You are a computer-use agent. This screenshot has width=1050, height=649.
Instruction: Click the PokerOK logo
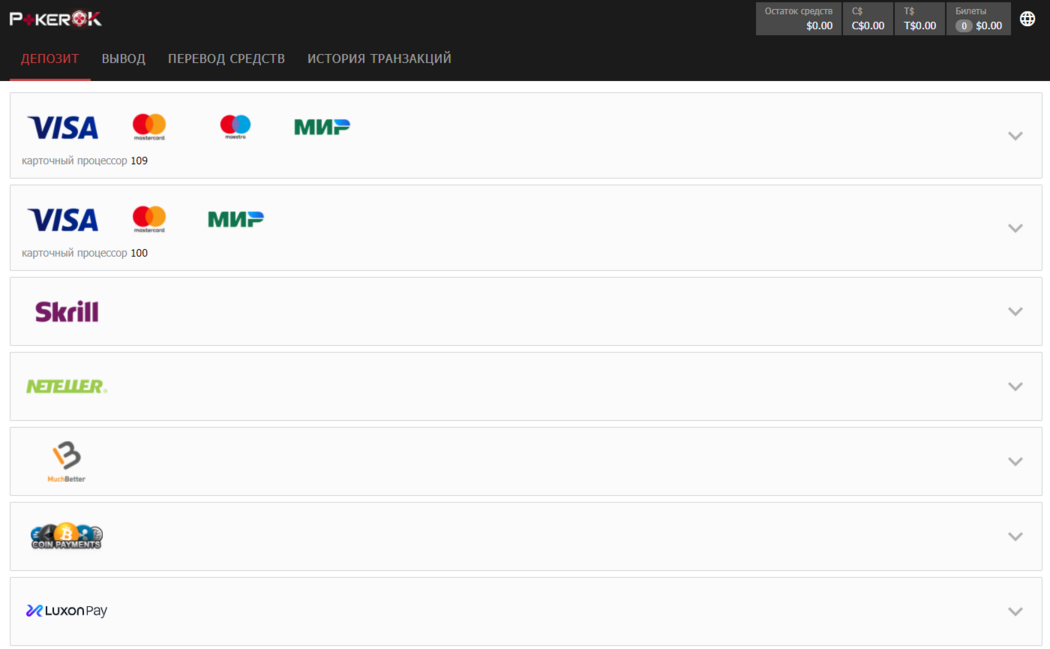[x=56, y=19]
